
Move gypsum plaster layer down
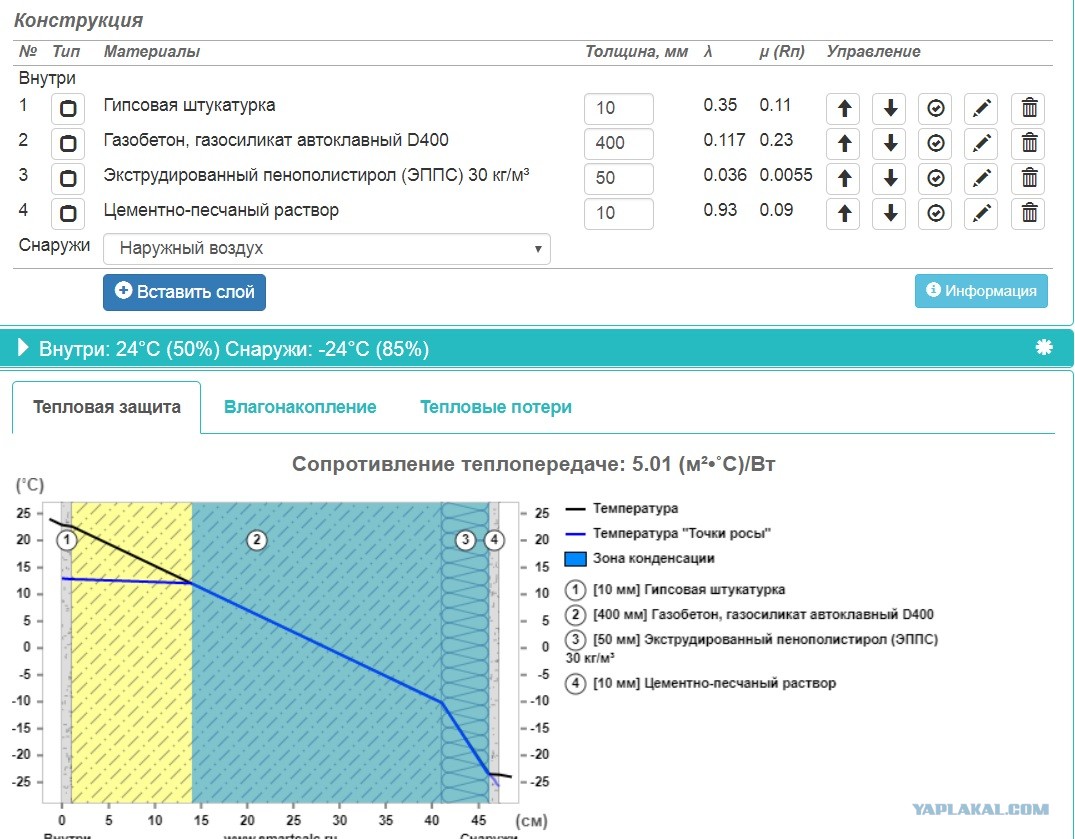[x=889, y=108]
